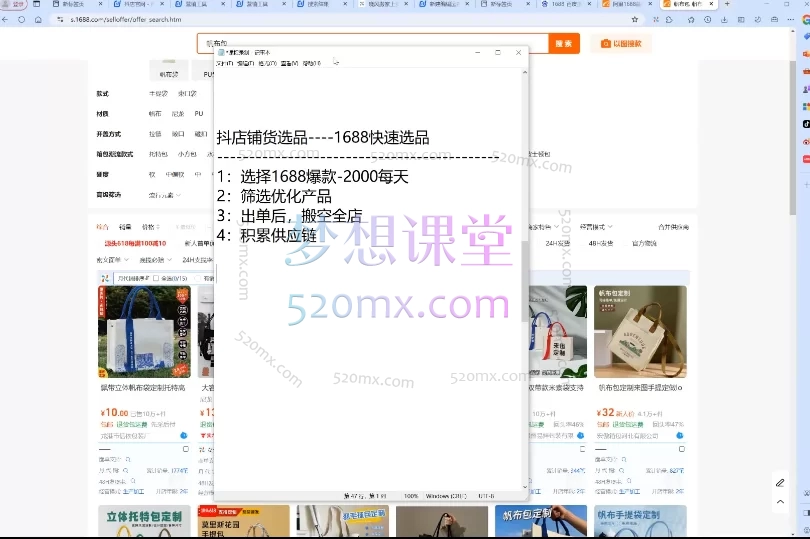Open Notepad 文件 menu
This screenshot has height=539, width=810.
click(x=224, y=63)
